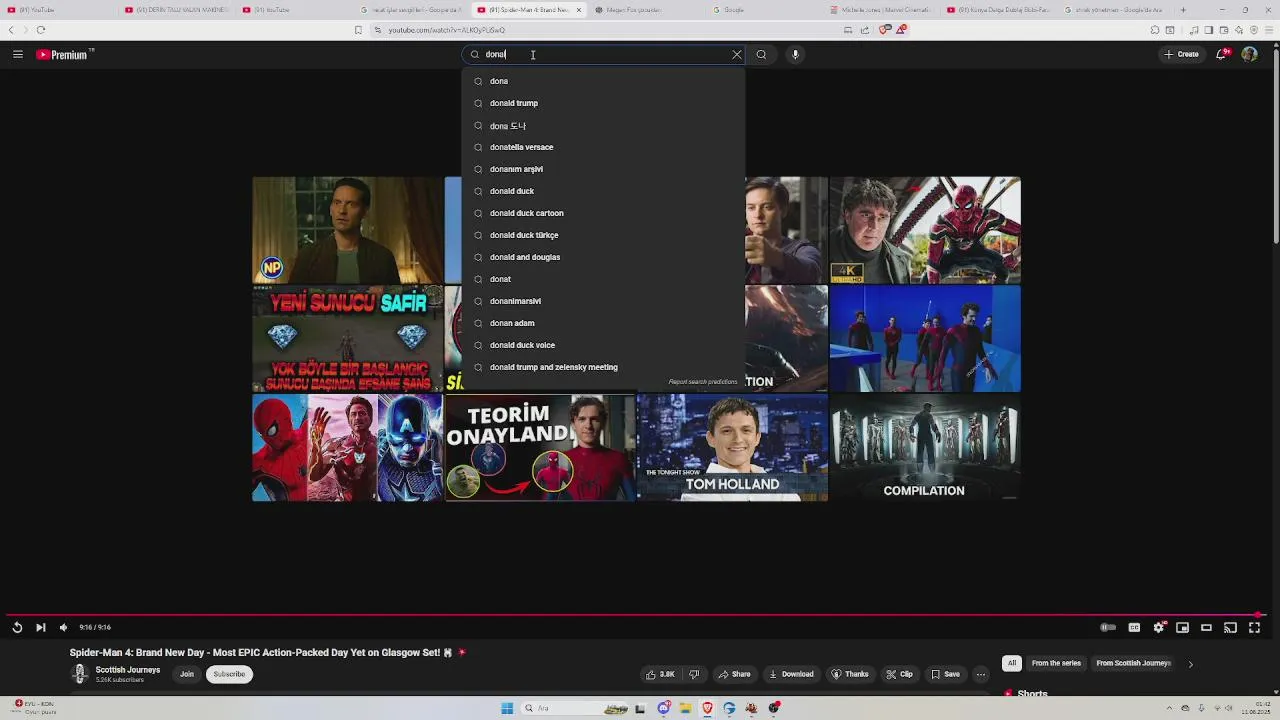The height and width of the screenshot is (720, 1280).
Task: Choose the 'donald and douglas' suggestion
Action: [603, 257]
